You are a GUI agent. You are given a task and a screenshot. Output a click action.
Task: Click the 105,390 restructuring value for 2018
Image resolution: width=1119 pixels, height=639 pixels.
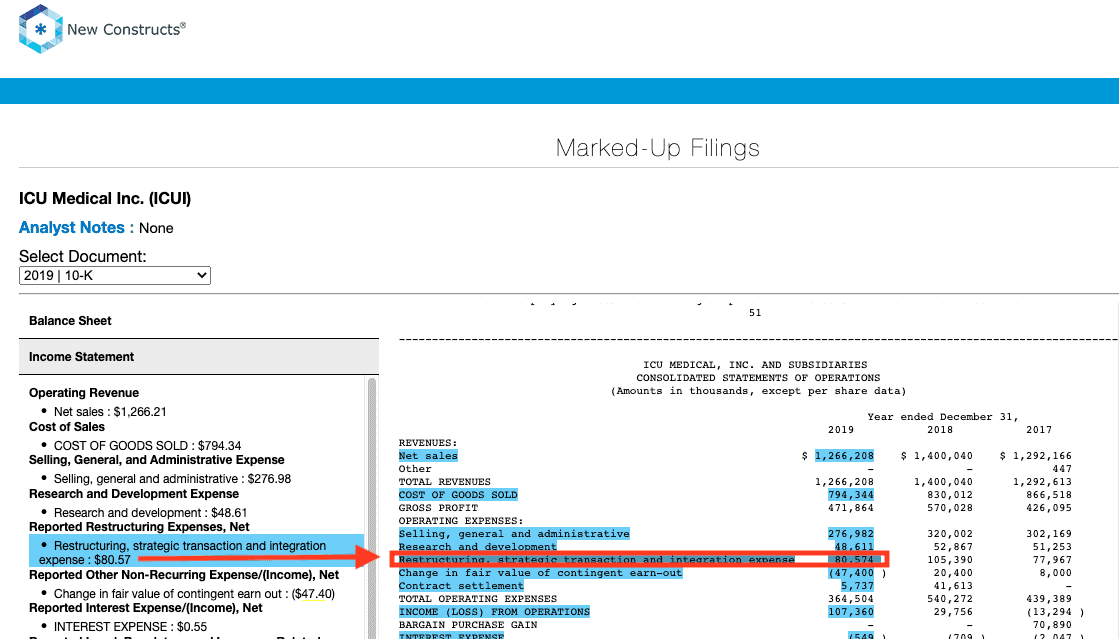coord(950,560)
